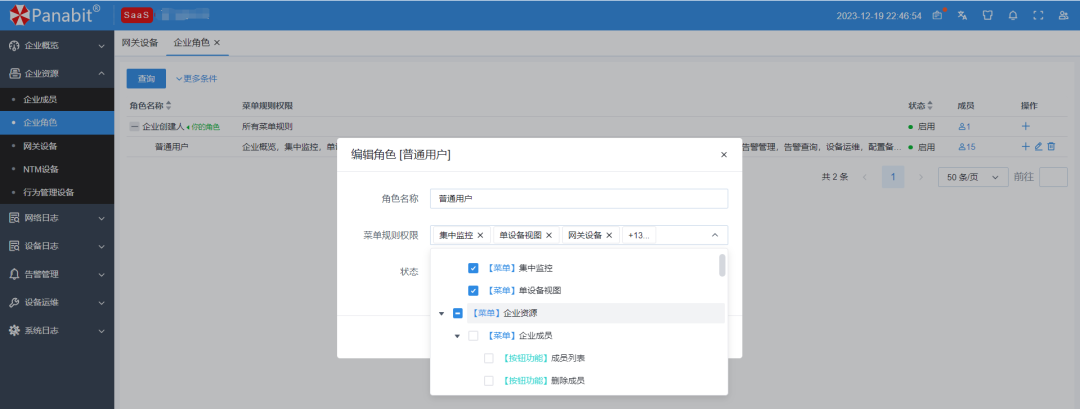Viewport: 1080px width, 409px height.
Task: Open the user account icon
Action: [x=1063, y=15]
